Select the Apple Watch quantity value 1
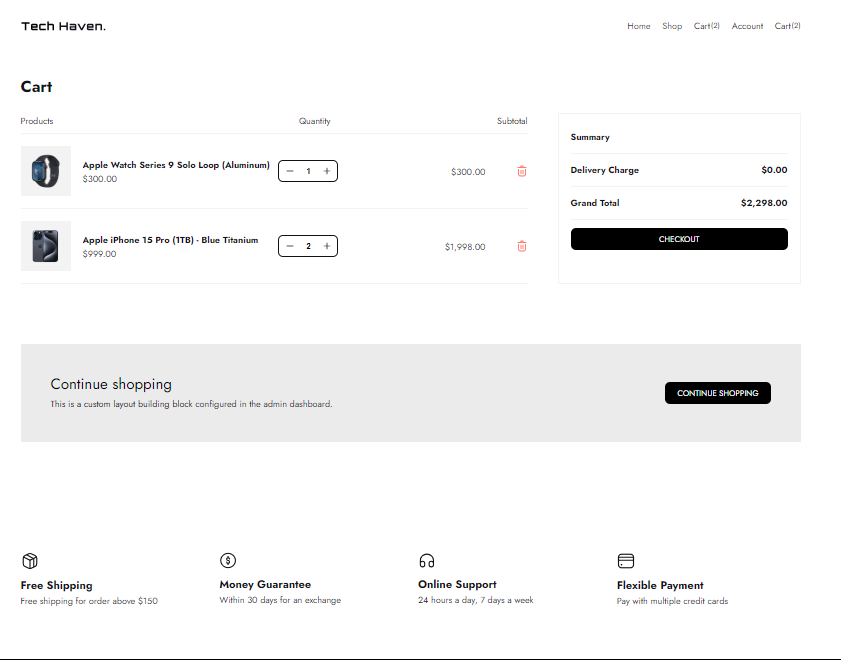 tap(308, 171)
